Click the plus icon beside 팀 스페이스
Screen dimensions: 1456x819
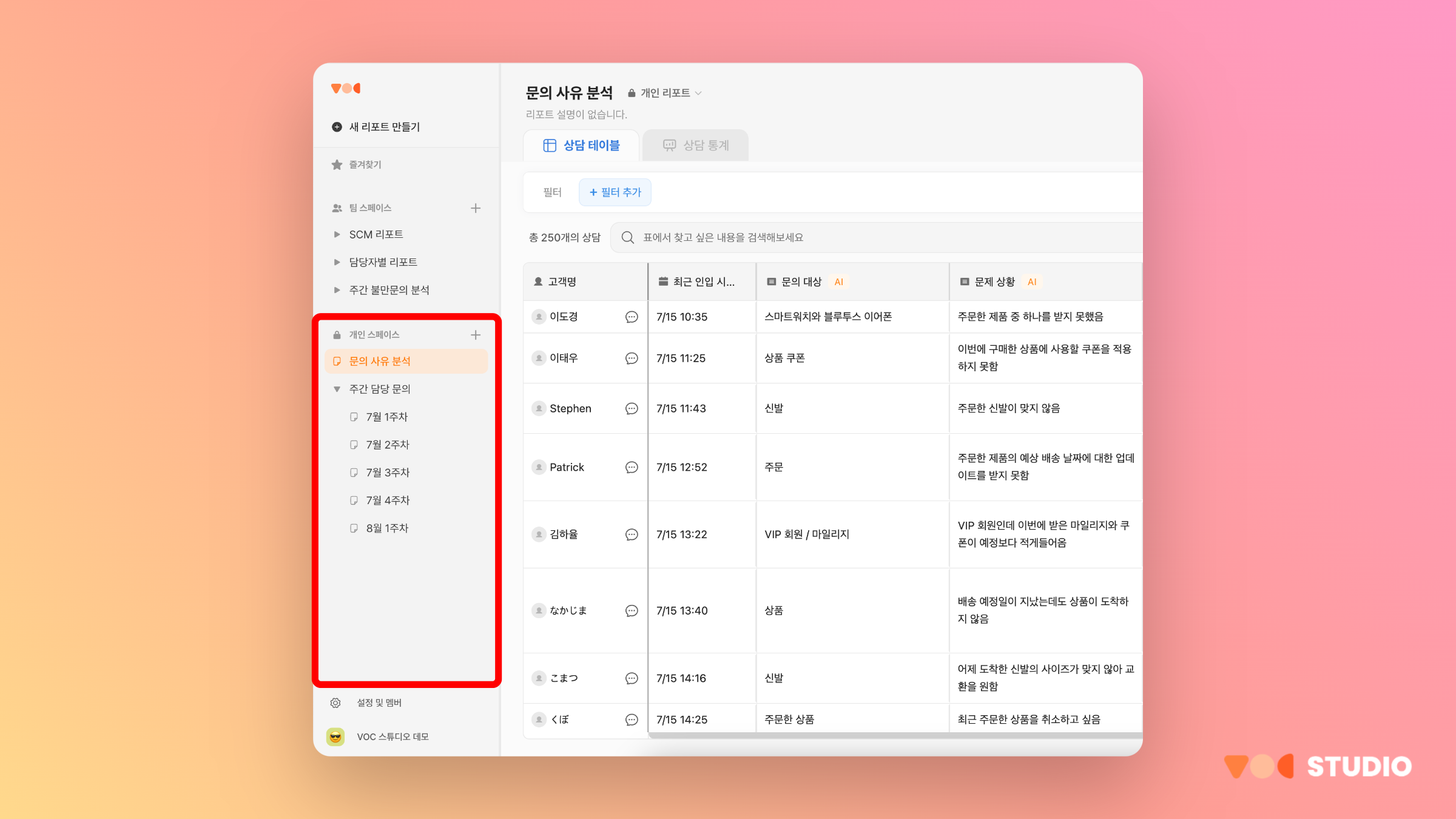coord(476,208)
